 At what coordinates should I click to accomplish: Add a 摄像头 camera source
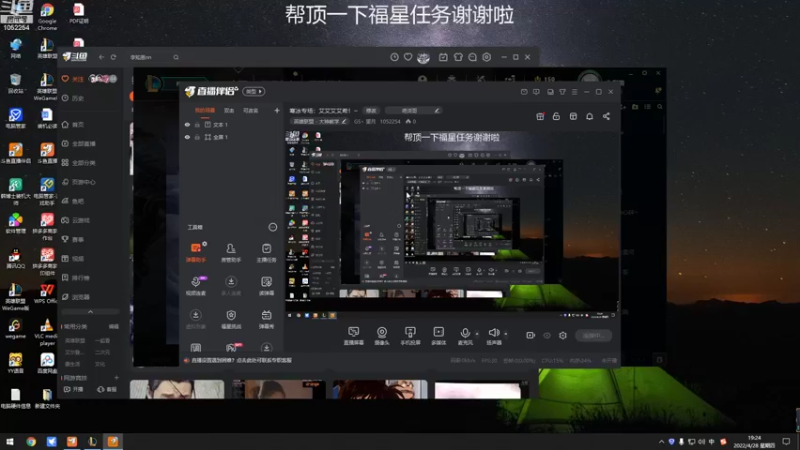[382, 336]
